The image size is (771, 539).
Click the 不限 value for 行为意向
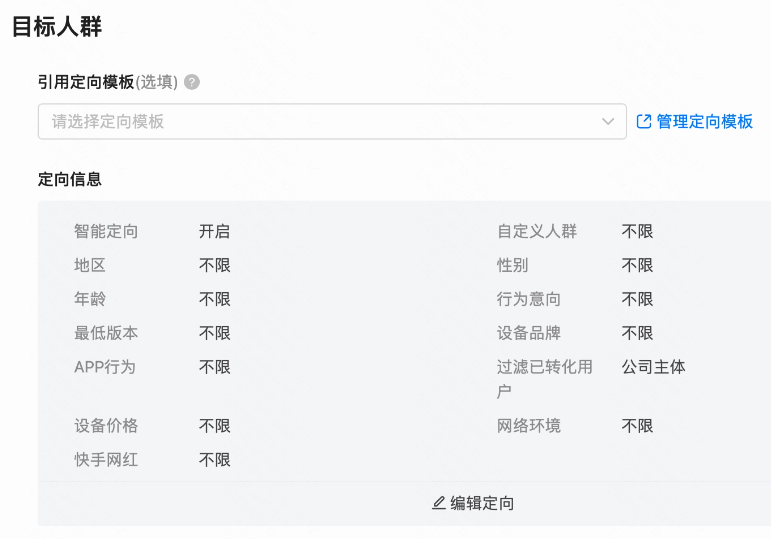tap(637, 299)
